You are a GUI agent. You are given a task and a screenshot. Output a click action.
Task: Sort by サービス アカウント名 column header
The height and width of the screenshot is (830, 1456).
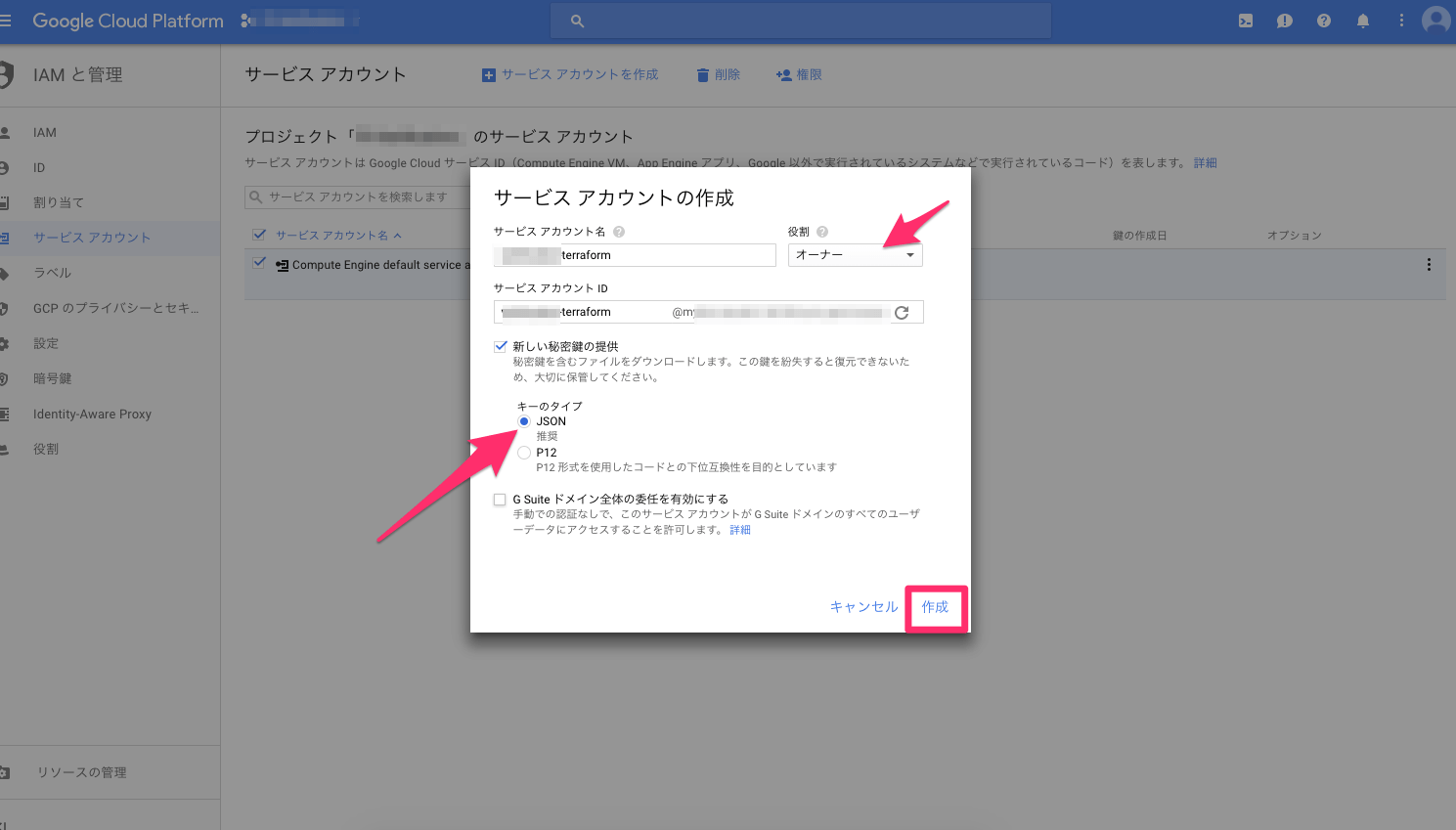[331, 236]
